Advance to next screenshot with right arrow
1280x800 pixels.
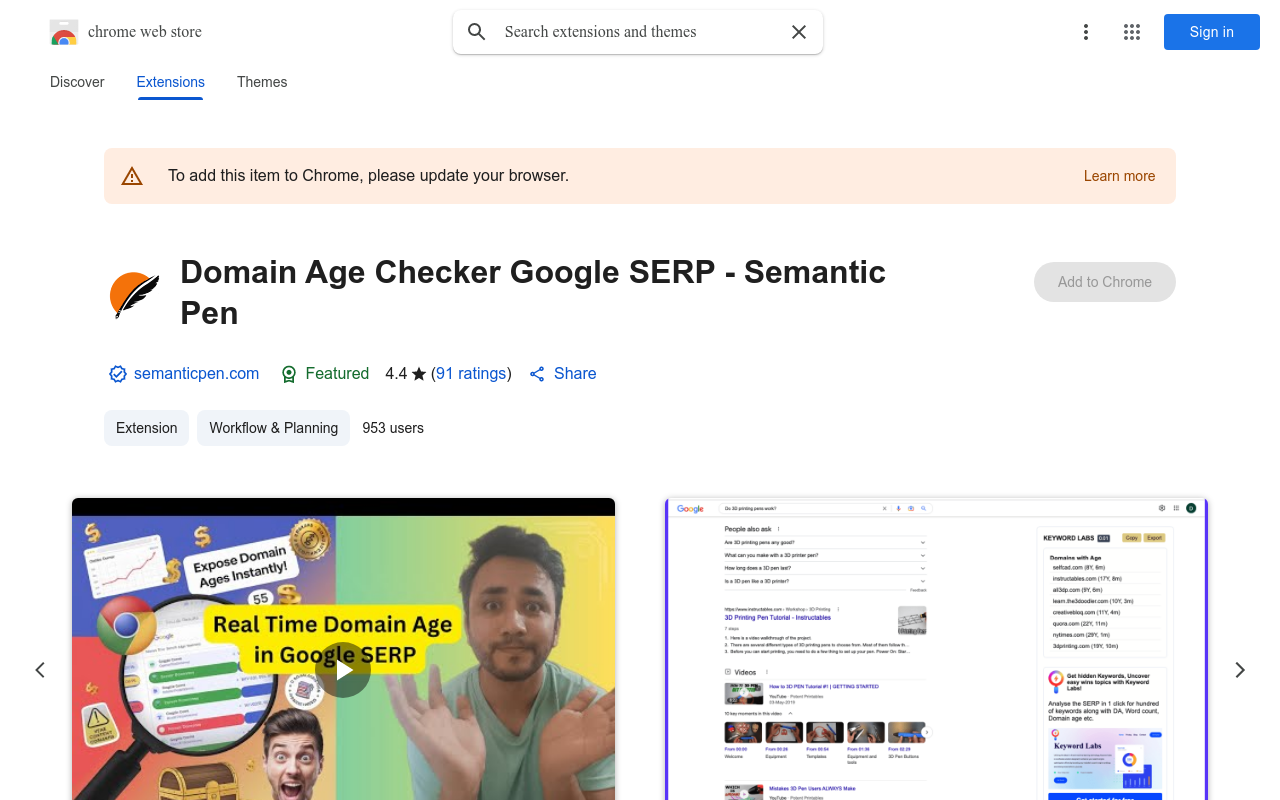(x=1240, y=670)
